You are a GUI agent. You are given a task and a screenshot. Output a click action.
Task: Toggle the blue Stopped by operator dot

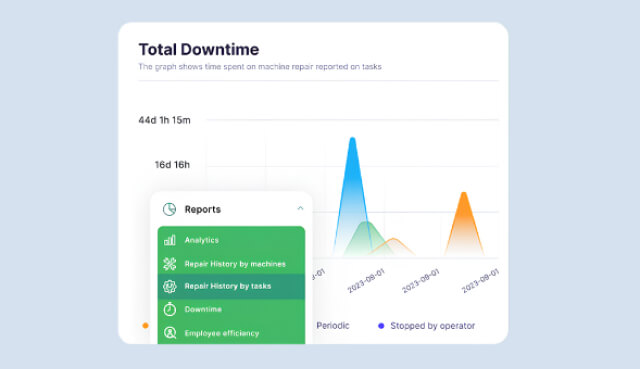pos(381,326)
